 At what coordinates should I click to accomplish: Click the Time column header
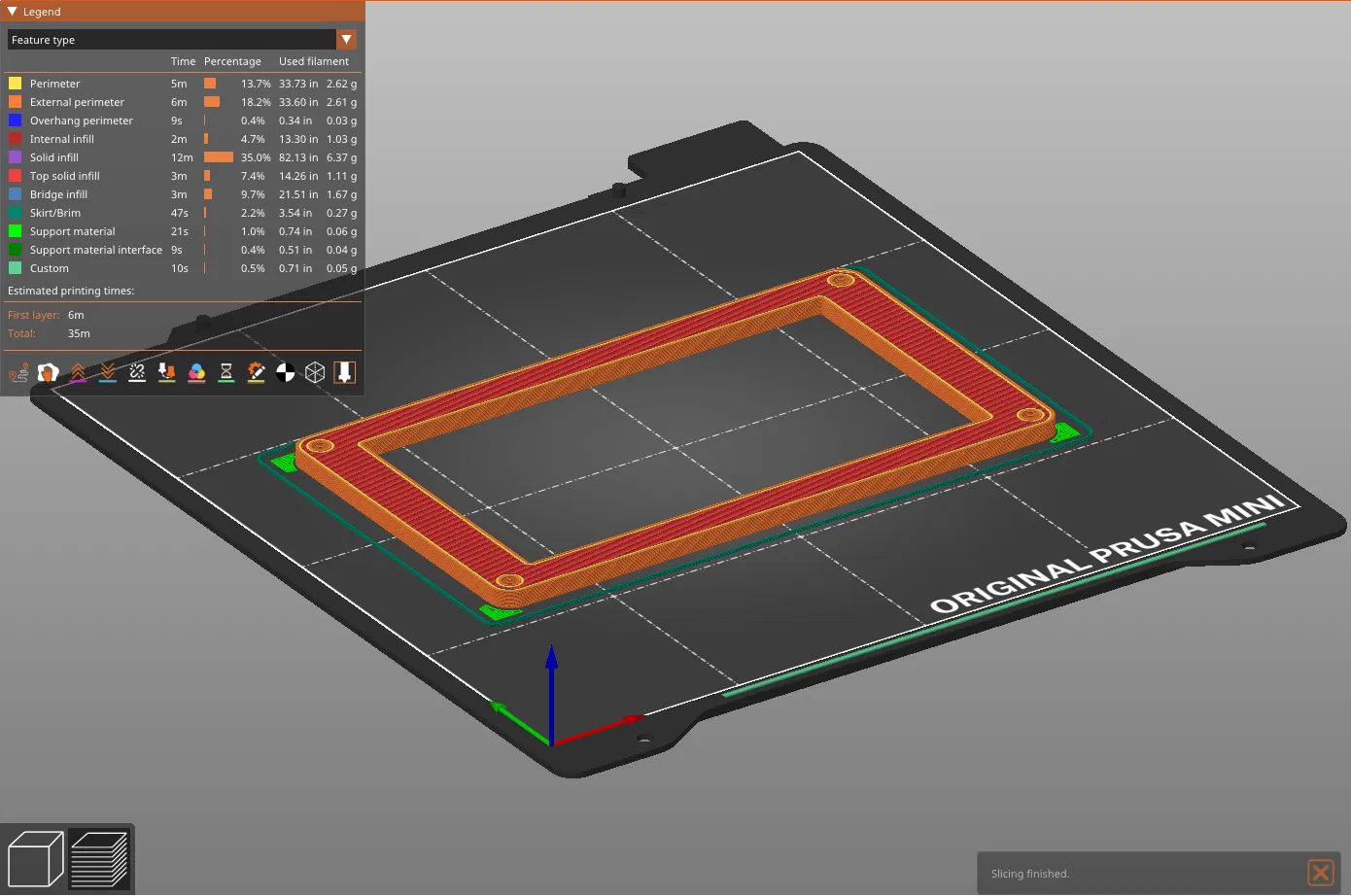click(184, 61)
